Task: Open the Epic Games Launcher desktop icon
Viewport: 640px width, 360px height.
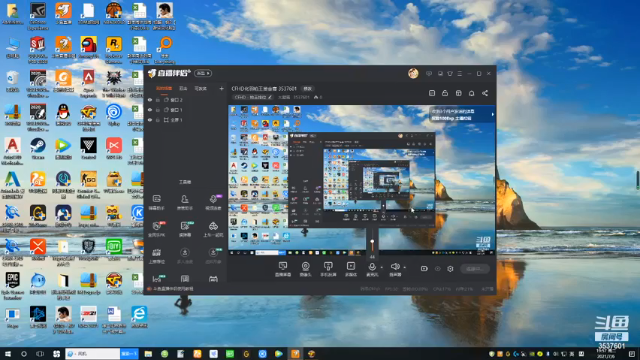Action: (12, 286)
